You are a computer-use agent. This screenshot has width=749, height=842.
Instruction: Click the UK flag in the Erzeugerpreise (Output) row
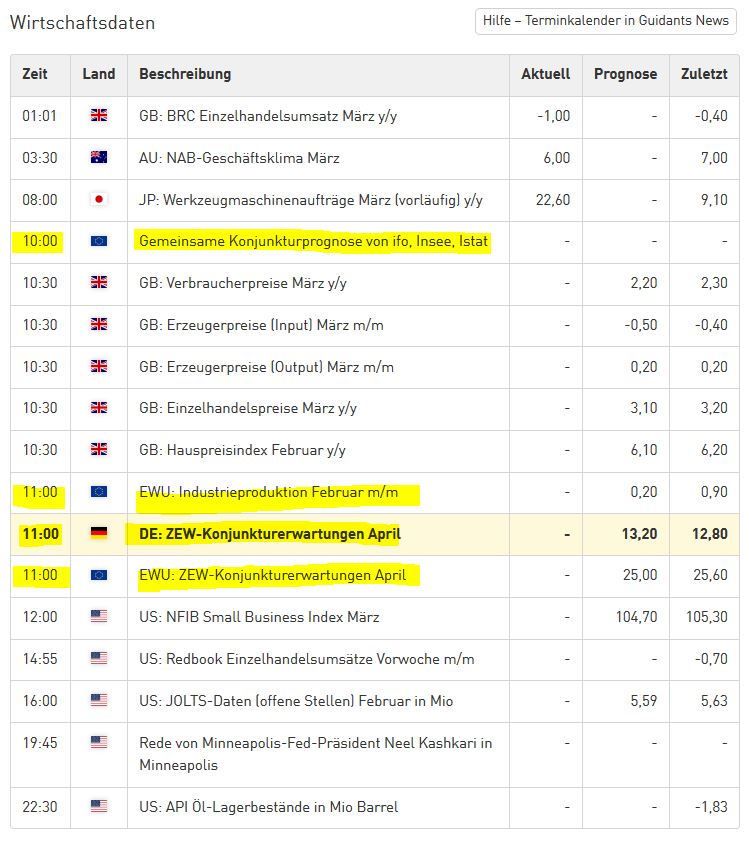click(99, 366)
